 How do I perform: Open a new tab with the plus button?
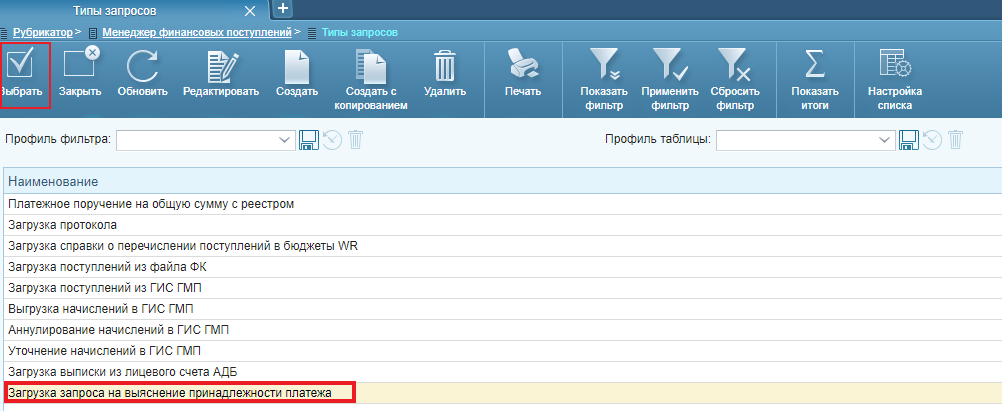coord(283,9)
